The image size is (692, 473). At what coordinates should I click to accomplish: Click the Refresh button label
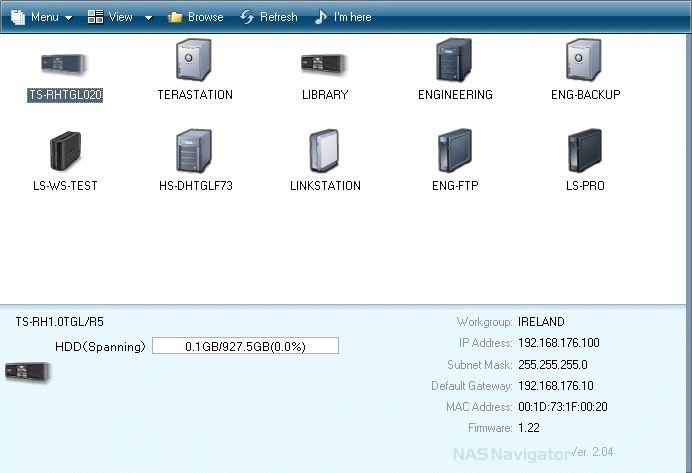[278, 17]
